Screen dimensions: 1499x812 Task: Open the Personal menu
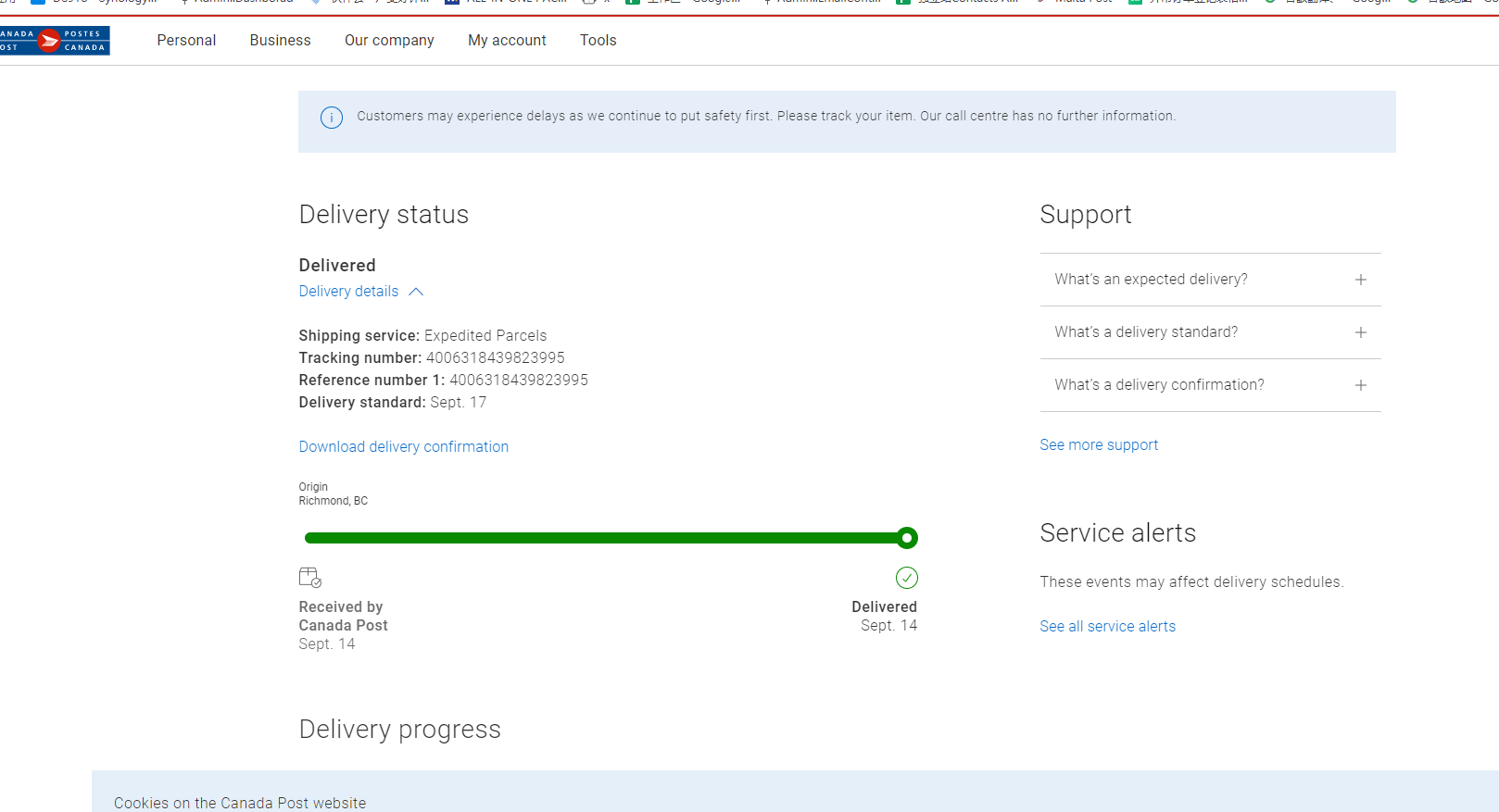[186, 41]
